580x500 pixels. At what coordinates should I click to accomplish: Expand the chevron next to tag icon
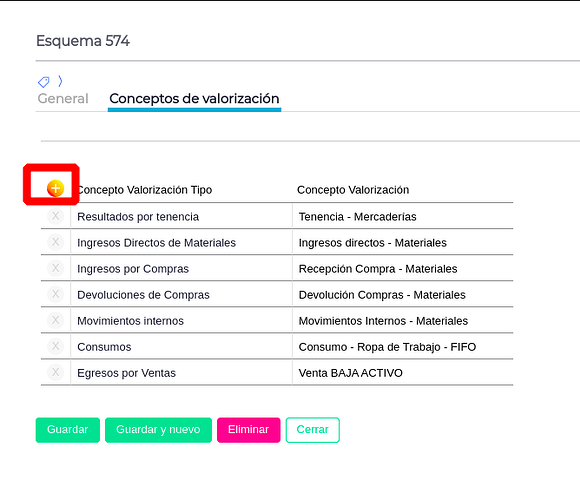pyautogui.click(x=60, y=81)
